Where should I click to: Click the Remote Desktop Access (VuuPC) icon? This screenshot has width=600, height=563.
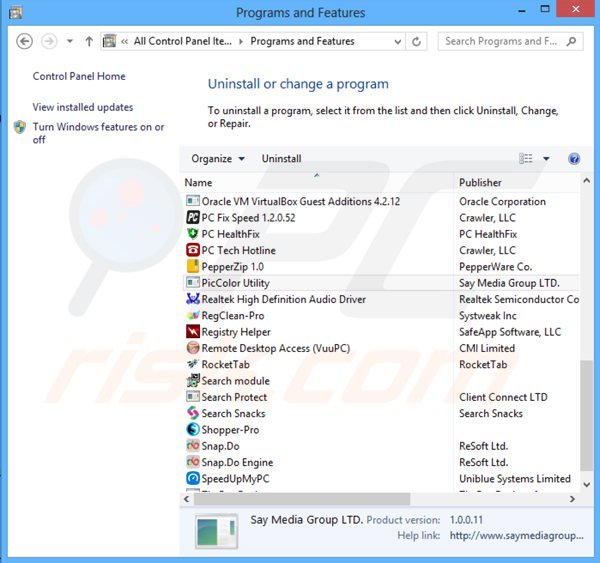coord(193,348)
